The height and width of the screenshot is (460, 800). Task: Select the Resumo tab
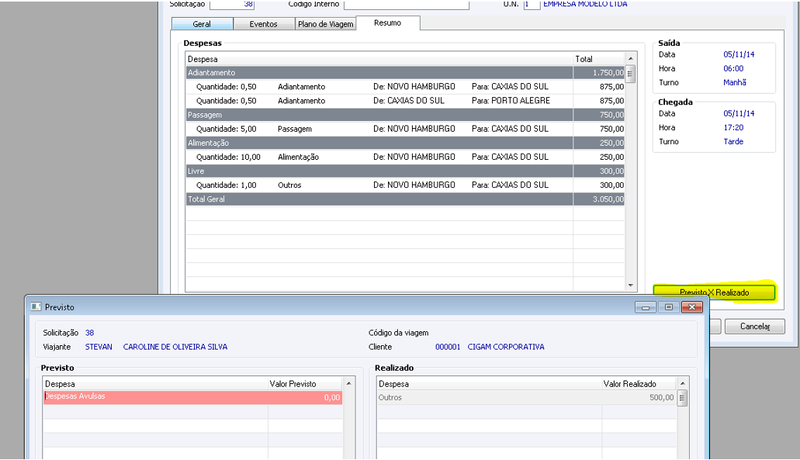click(388, 23)
